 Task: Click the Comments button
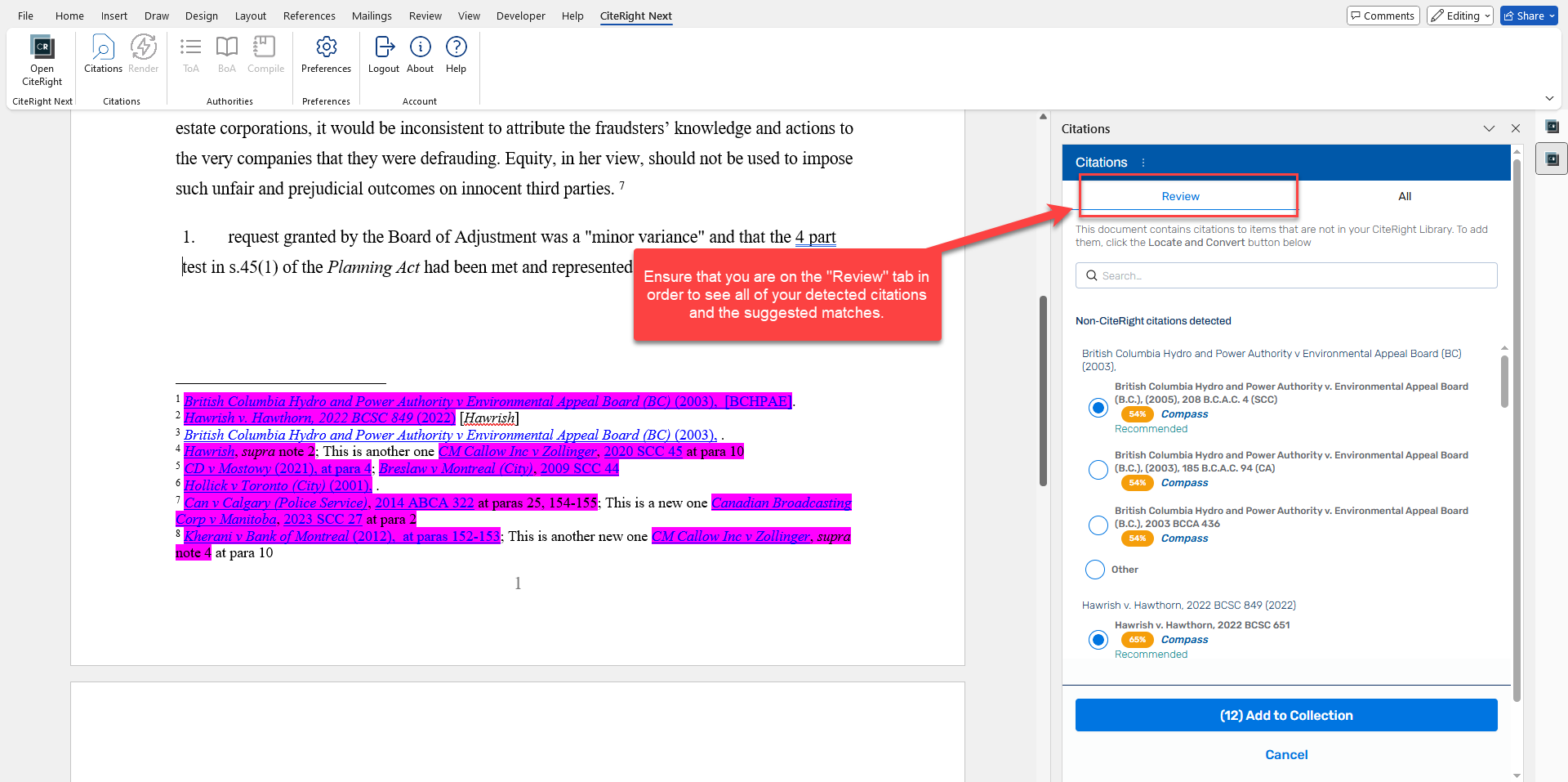coord(1383,16)
